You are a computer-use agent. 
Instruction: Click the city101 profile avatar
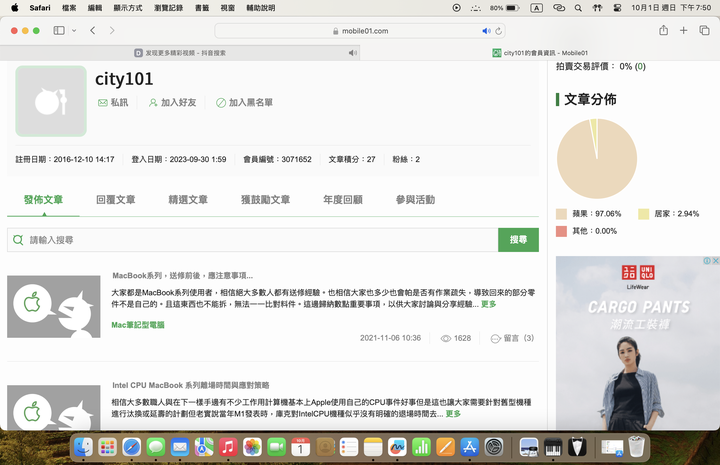51,101
